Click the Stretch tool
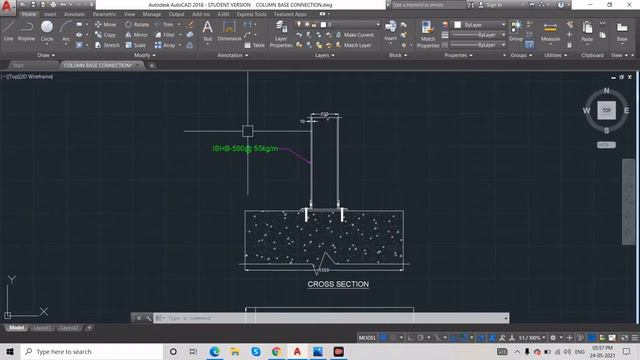The height and width of the screenshot is (360, 640). pyautogui.click(x=107, y=45)
